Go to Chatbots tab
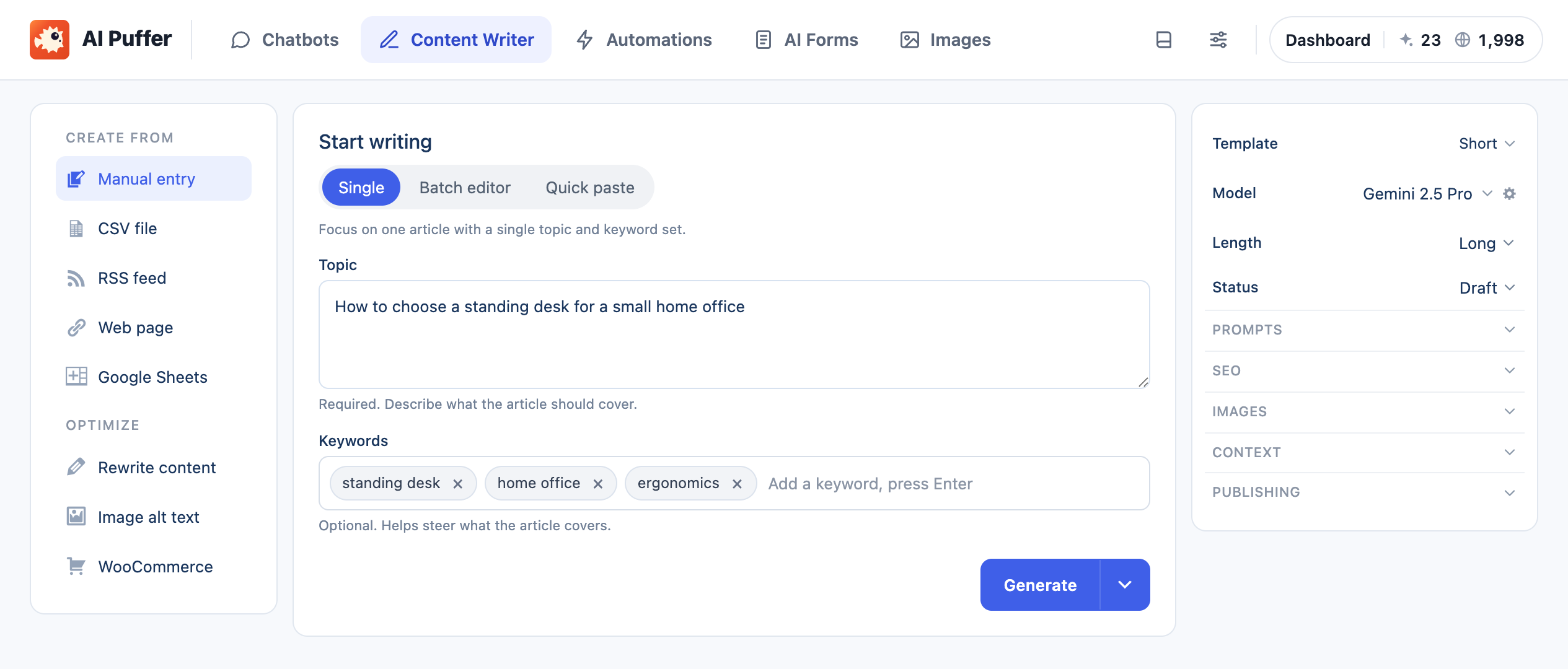This screenshot has height=669, width=1568. 284,40
